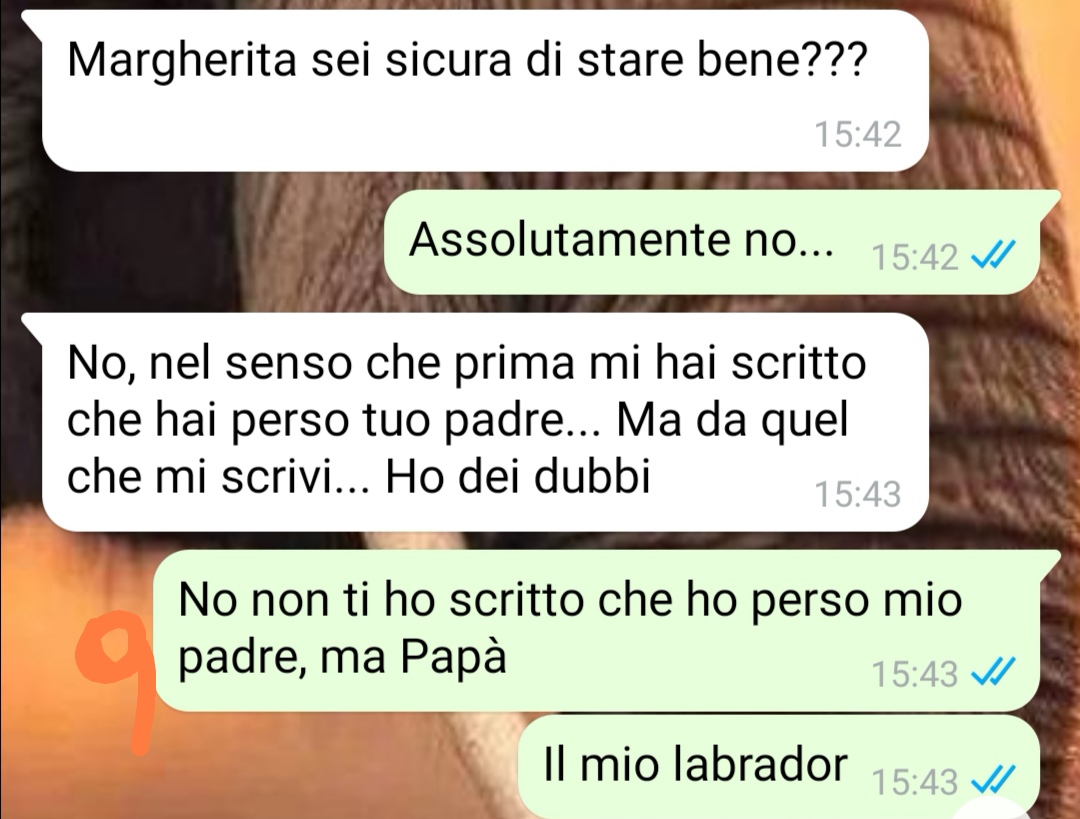
Task: Click the double-check icon on the "Papà" message
Action: 992,672
